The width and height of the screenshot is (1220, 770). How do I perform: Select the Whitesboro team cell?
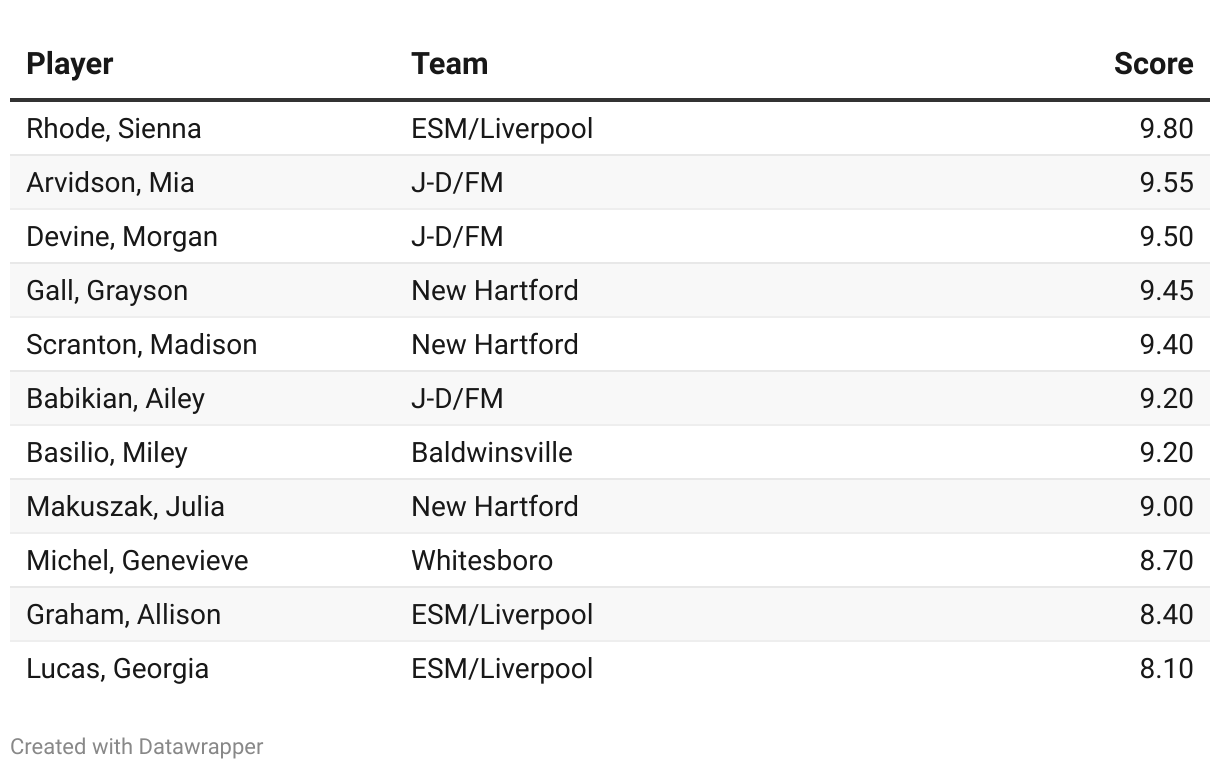point(481,561)
